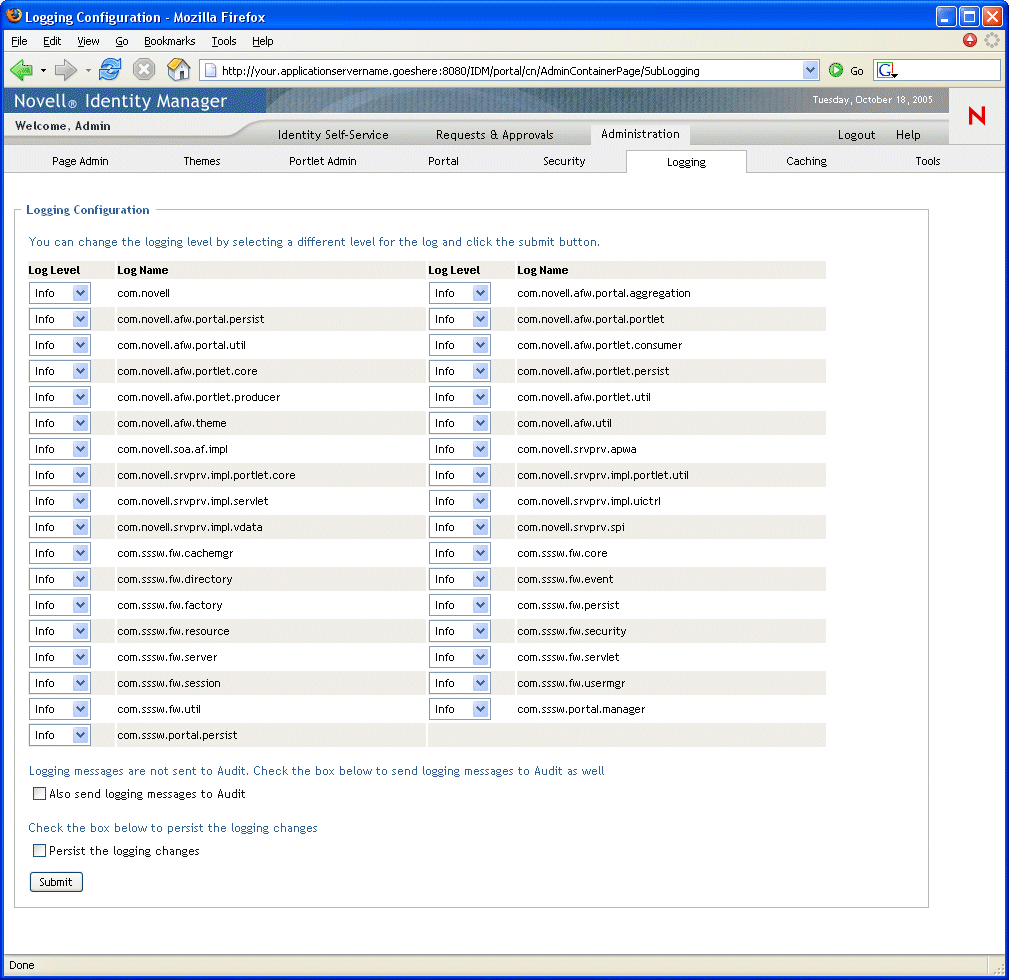
Task: Click log name com.novell.srvprv.impl.vdata
Action: 190,527
